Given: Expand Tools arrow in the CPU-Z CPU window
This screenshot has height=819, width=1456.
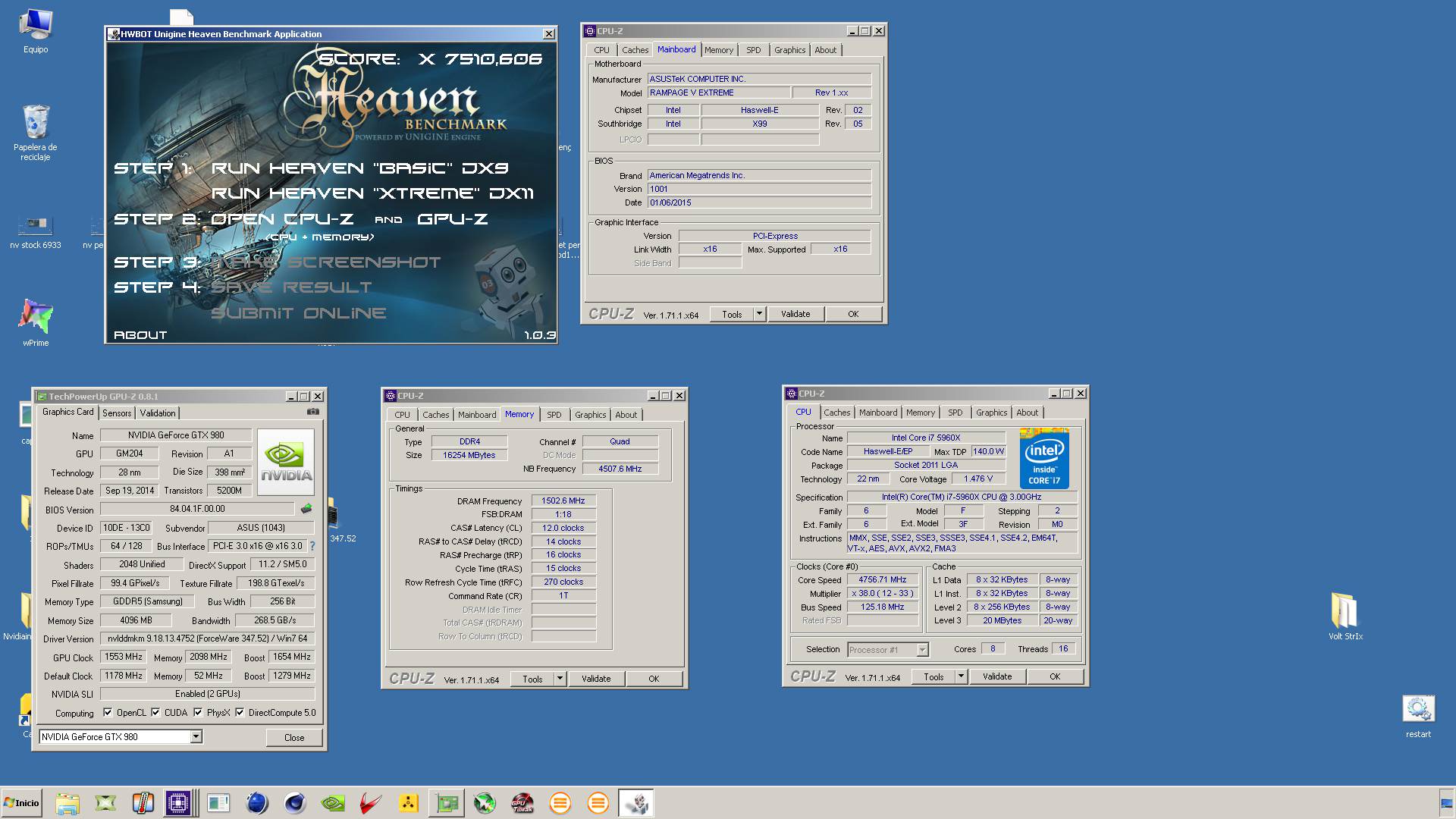Looking at the screenshot, I should (961, 676).
